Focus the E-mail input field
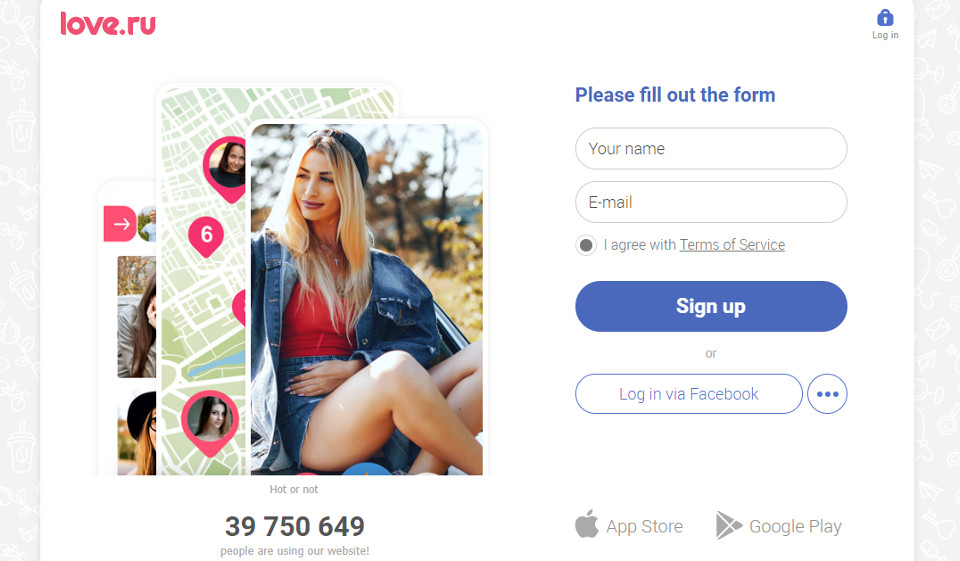 click(711, 202)
